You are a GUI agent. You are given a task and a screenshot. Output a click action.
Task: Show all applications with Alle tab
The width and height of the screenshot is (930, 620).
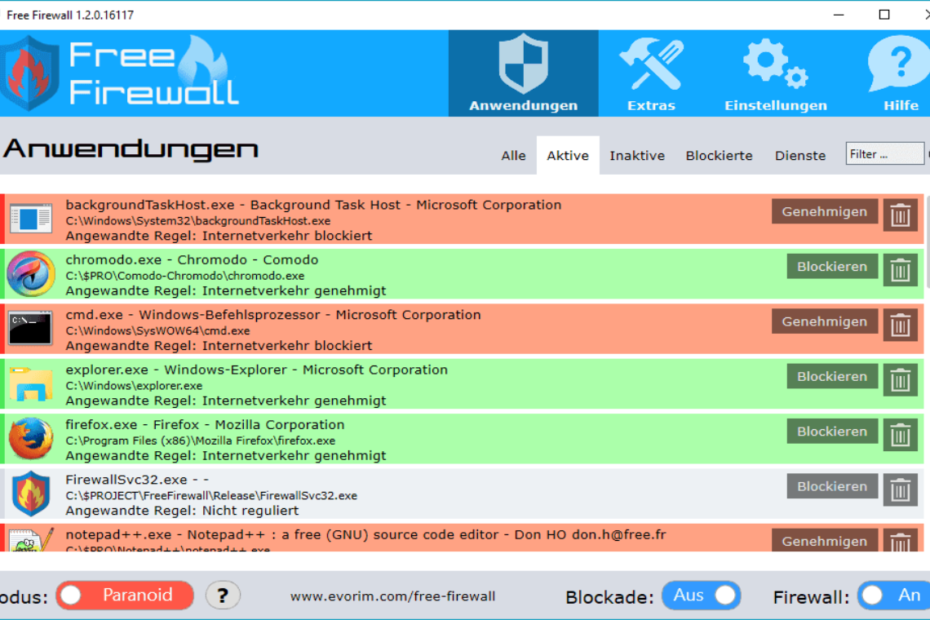pyautogui.click(x=513, y=155)
